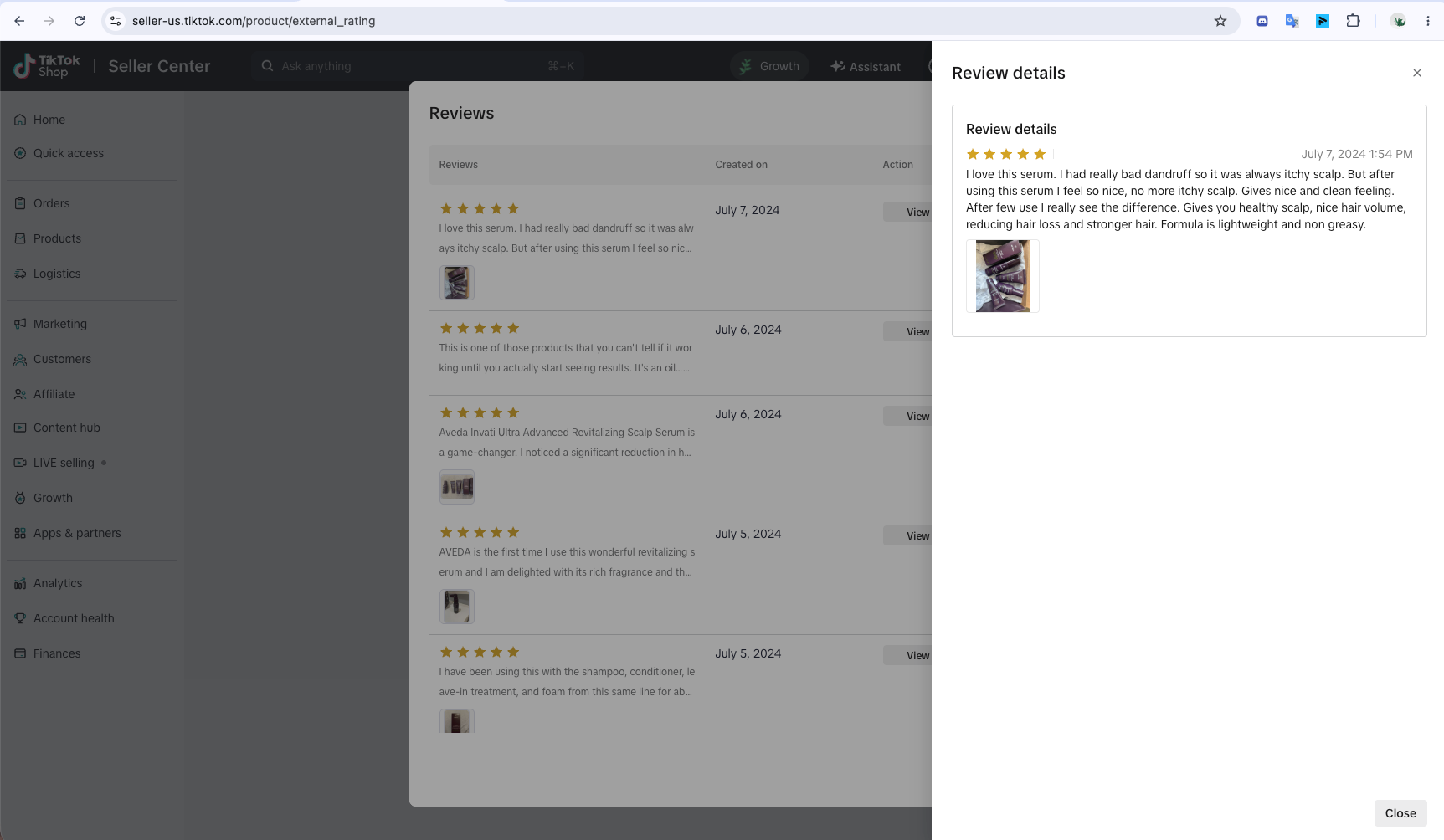View the first July 6 review about oil
Image resolution: width=1444 pixels, height=840 pixels.
pyautogui.click(x=908, y=331)
